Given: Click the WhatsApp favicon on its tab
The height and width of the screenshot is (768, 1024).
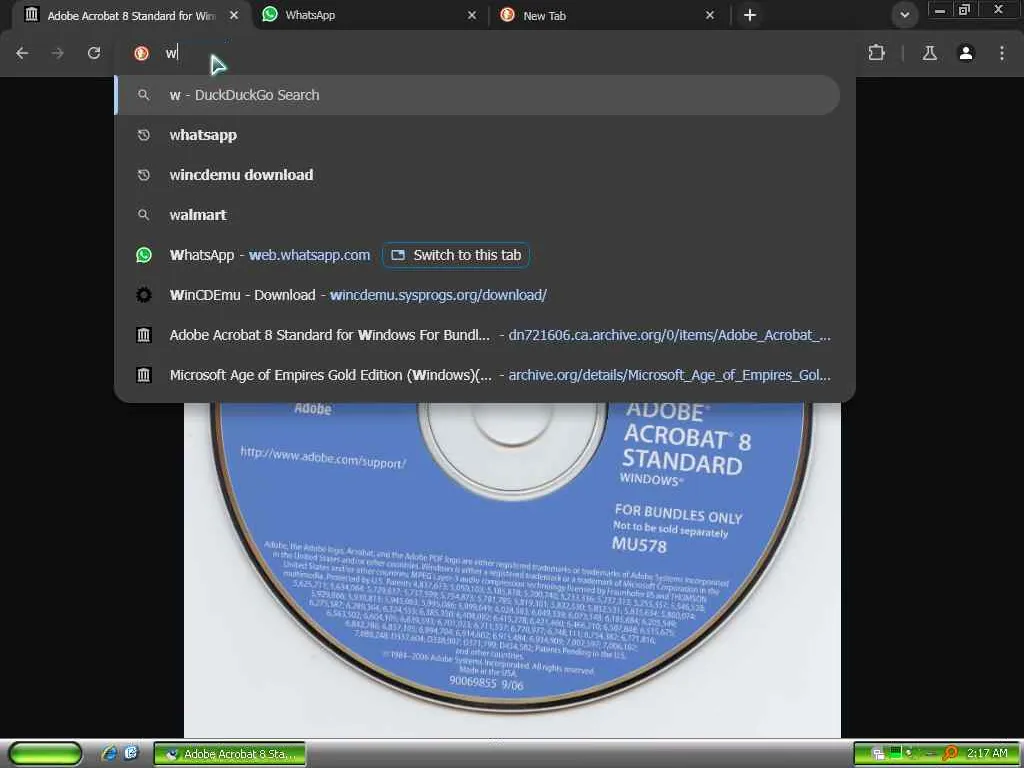Looking at the screenshot, I should pyautogui.click(x=270, y=14).
